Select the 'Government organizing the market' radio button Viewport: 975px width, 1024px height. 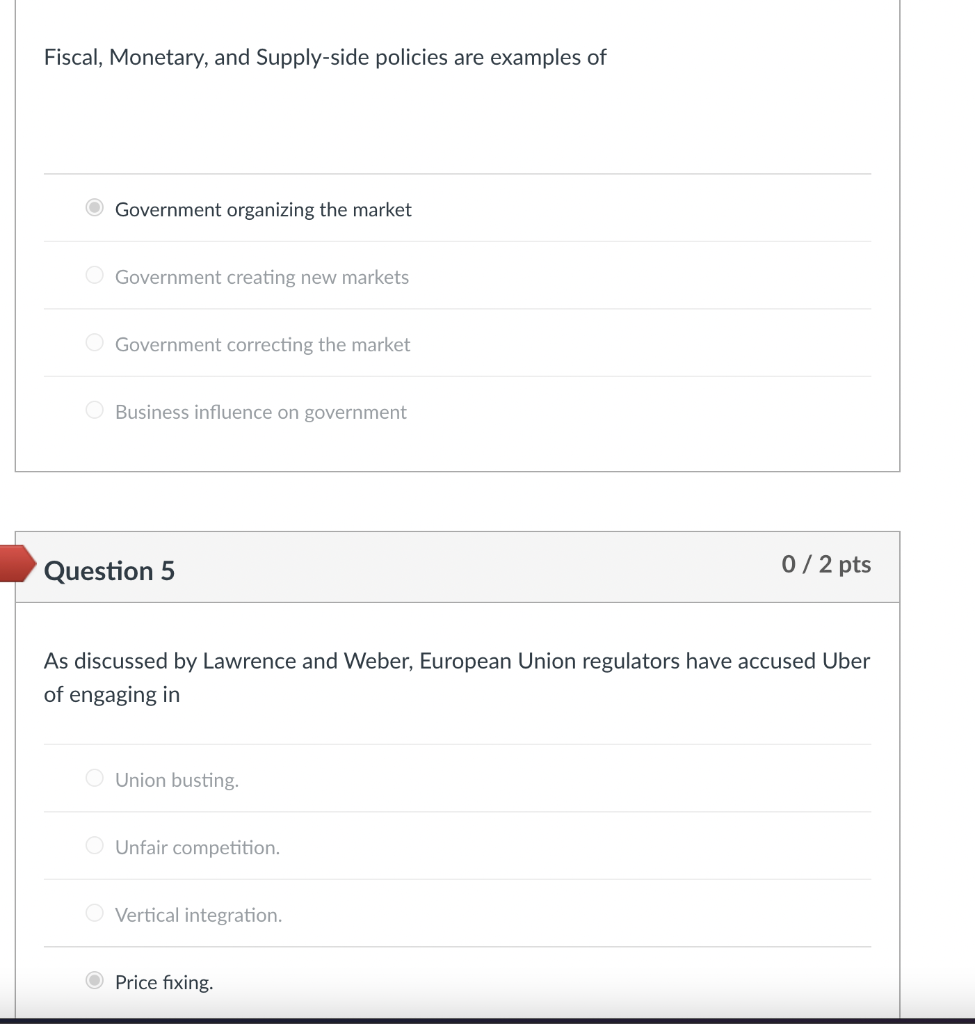tap(94, 208)
